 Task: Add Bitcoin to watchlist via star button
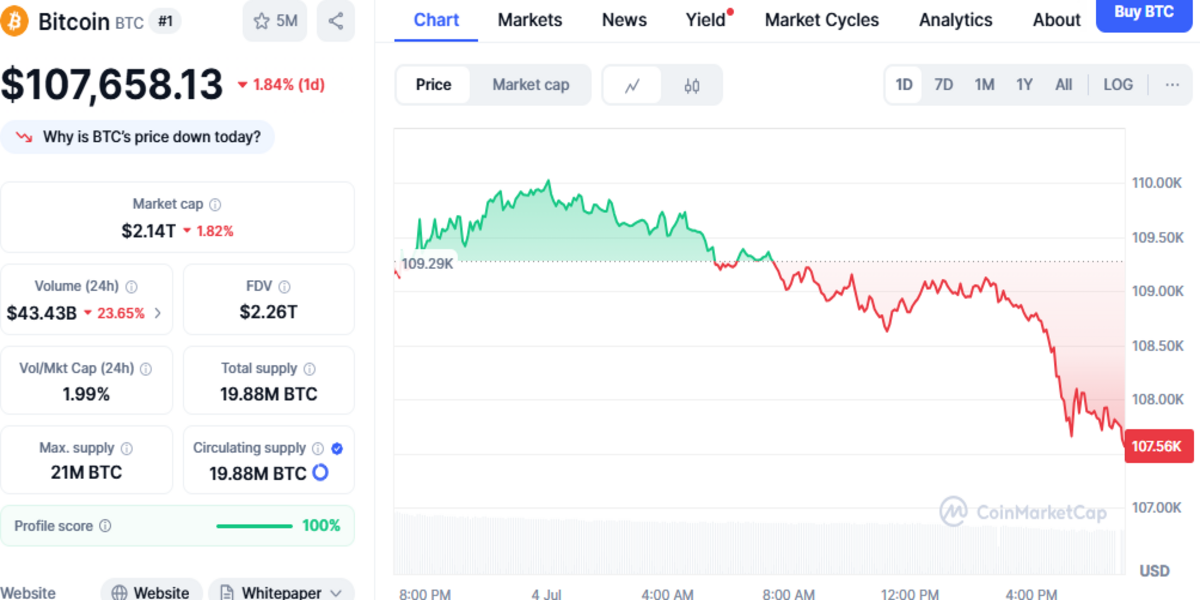(275, 21)
